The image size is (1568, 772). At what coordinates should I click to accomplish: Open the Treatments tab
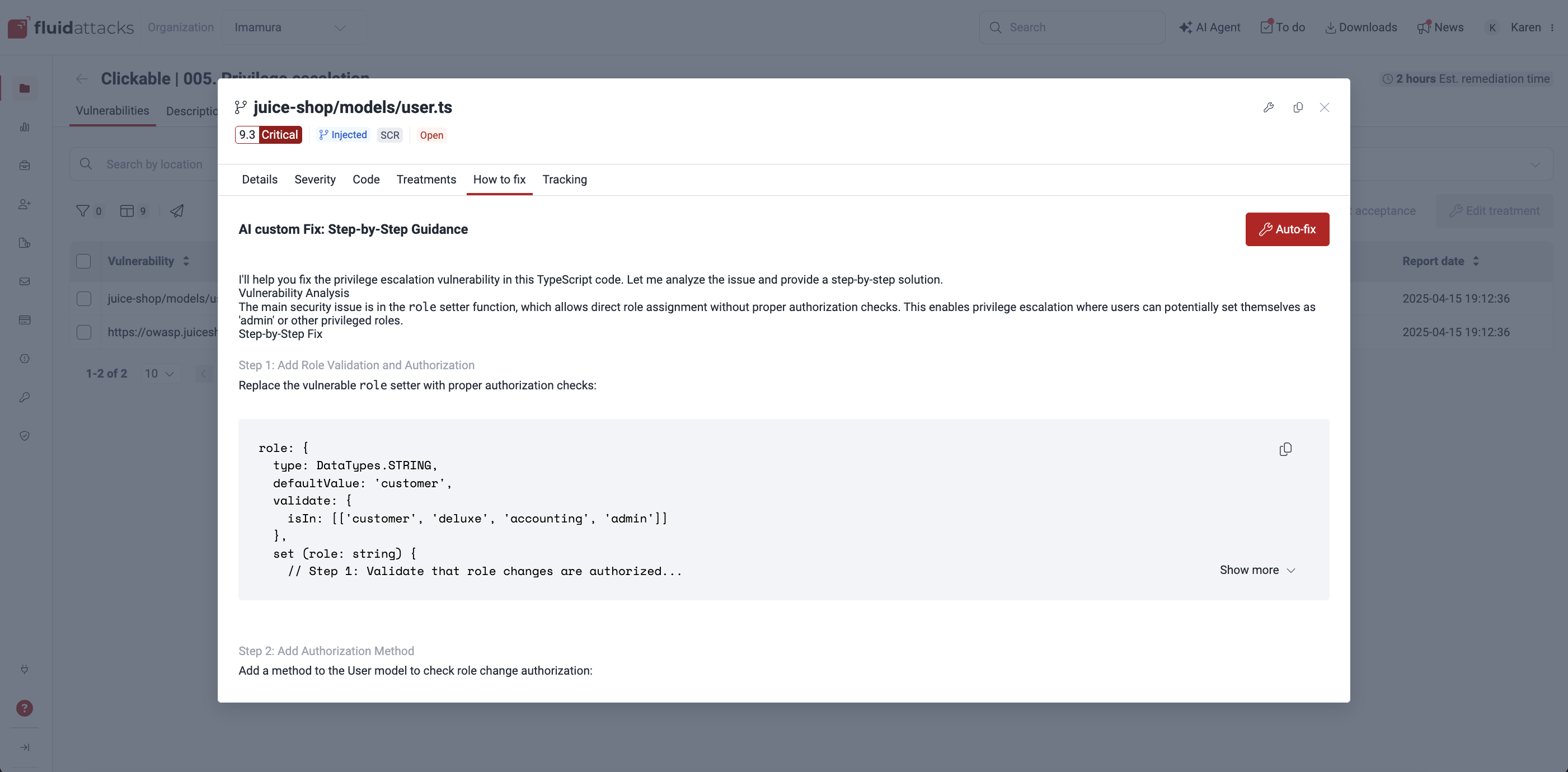point(426,180)
